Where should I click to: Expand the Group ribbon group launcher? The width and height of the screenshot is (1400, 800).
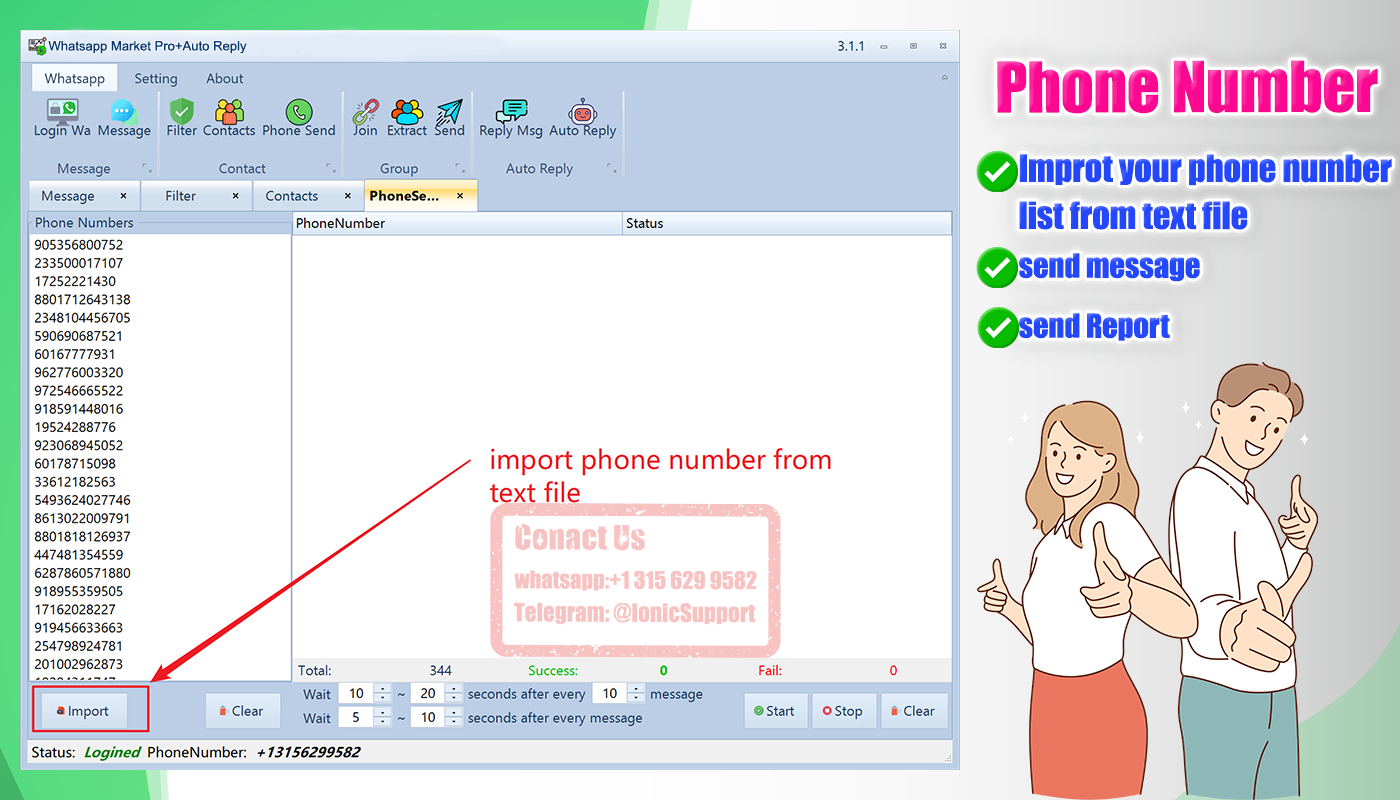click(460, 168)
